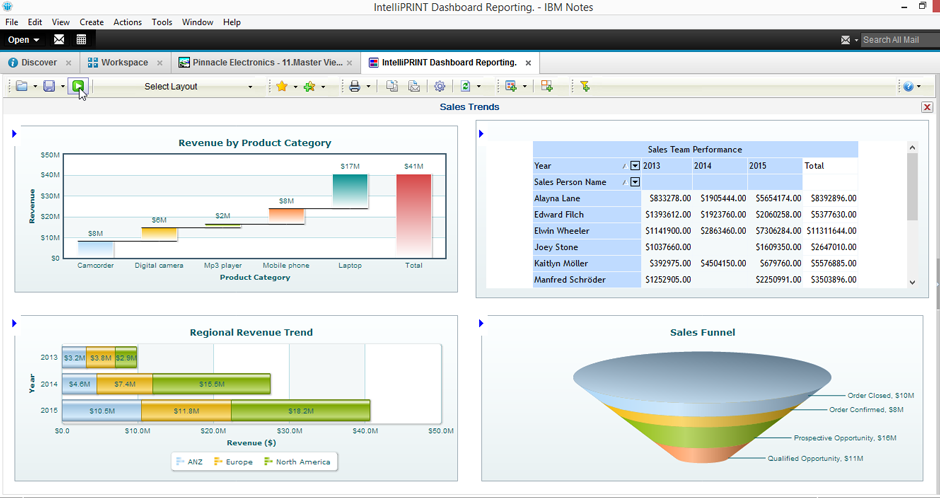Viewport: 940px width, 498px height.
Task: Click the yellow star favorites icon
Action: 282,87
